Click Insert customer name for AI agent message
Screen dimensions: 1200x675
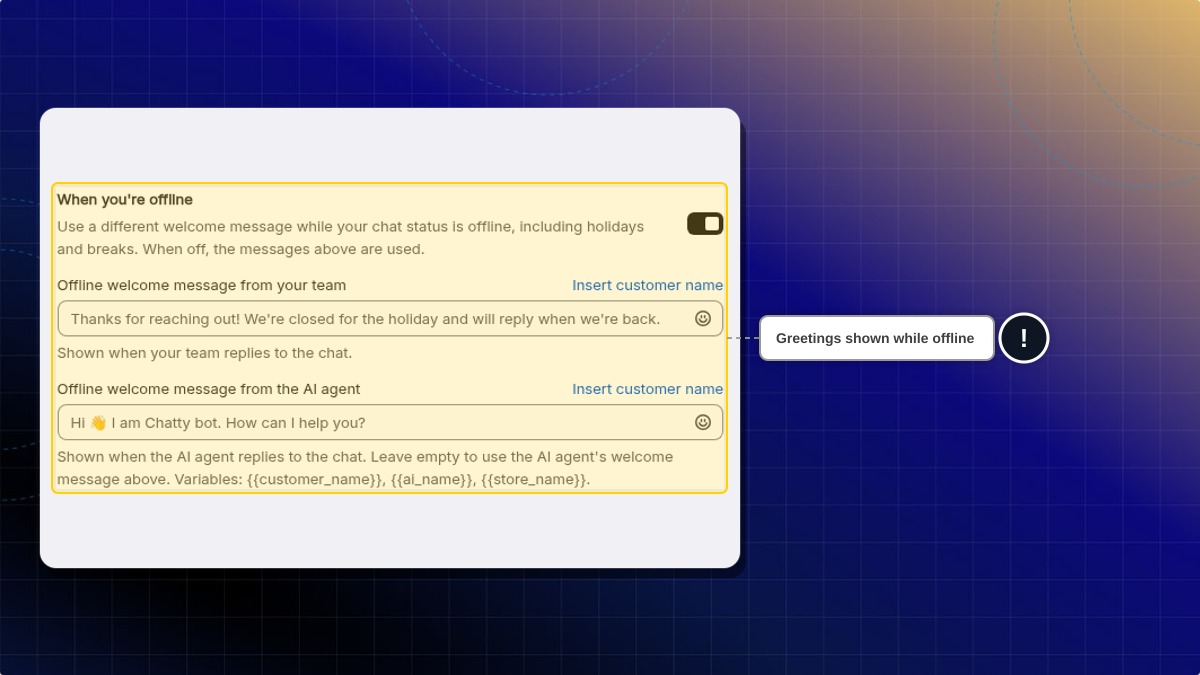click(x=647, y=389)
